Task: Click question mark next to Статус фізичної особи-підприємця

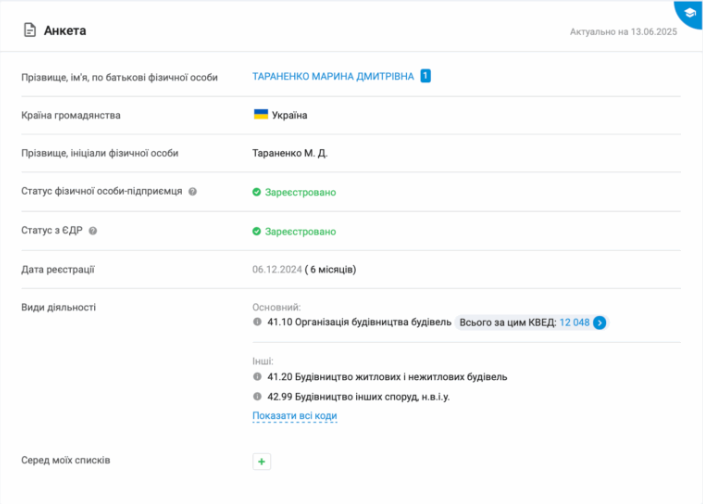Action: tap(192, 191)
